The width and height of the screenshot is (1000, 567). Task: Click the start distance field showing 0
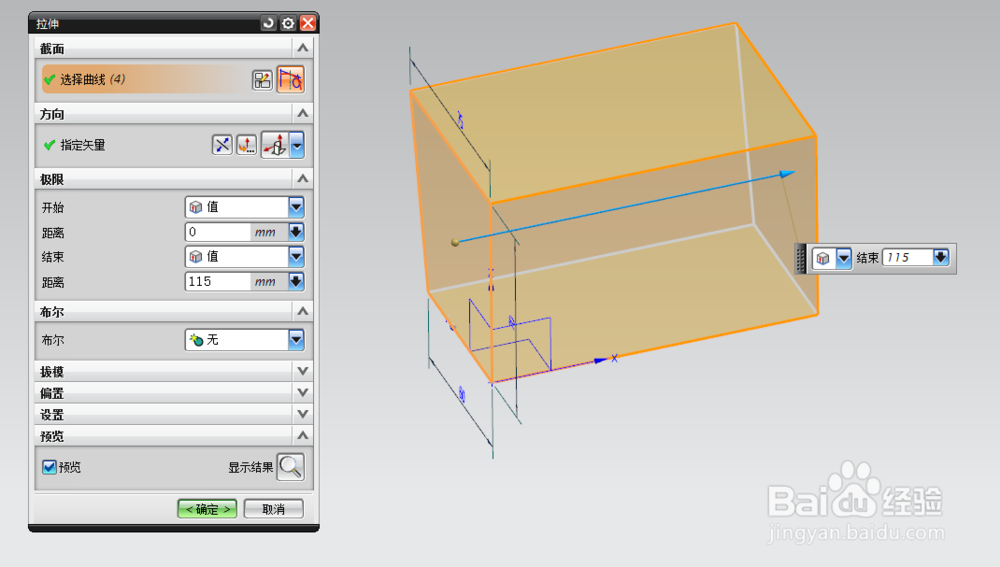(x=218, y=232)
